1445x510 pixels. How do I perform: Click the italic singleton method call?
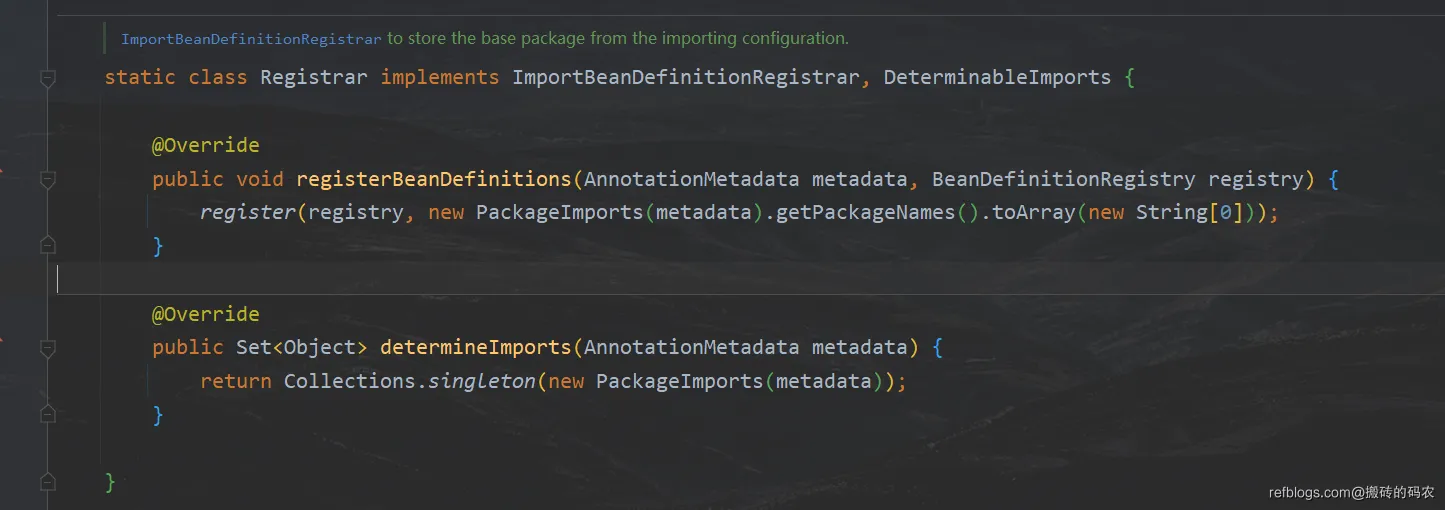(x=481, y=381)
